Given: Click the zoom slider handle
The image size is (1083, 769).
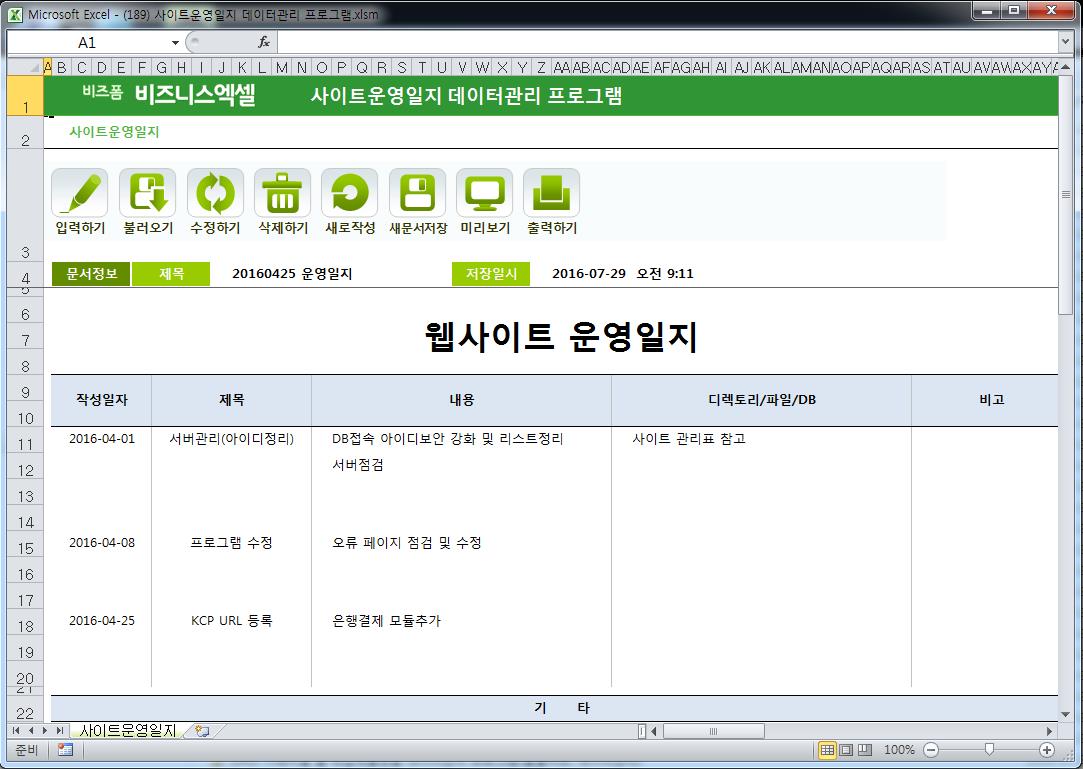Looking at the screenshot, I should point(989,750).
